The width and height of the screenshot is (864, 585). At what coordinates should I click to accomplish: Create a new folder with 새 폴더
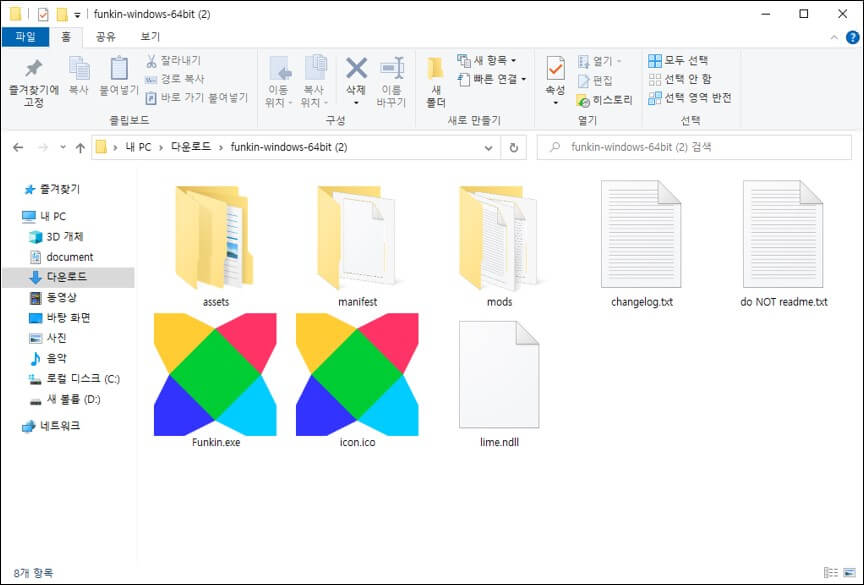[x=436, y=82]
